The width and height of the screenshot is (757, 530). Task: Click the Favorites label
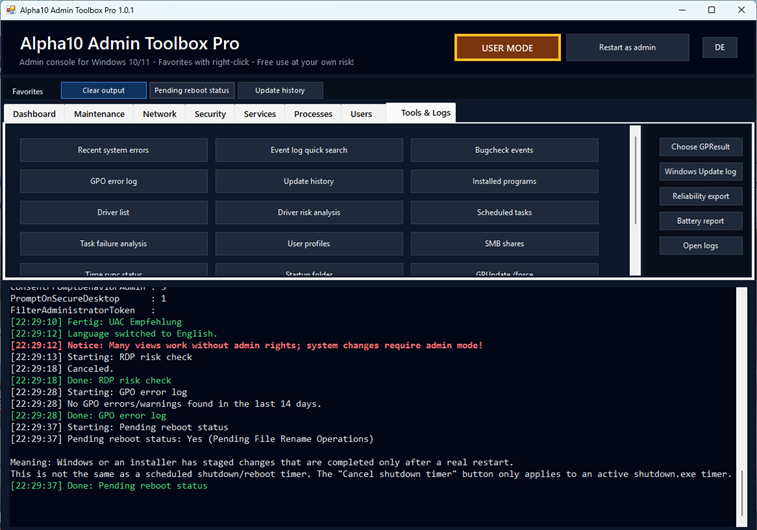pos(28,91)
